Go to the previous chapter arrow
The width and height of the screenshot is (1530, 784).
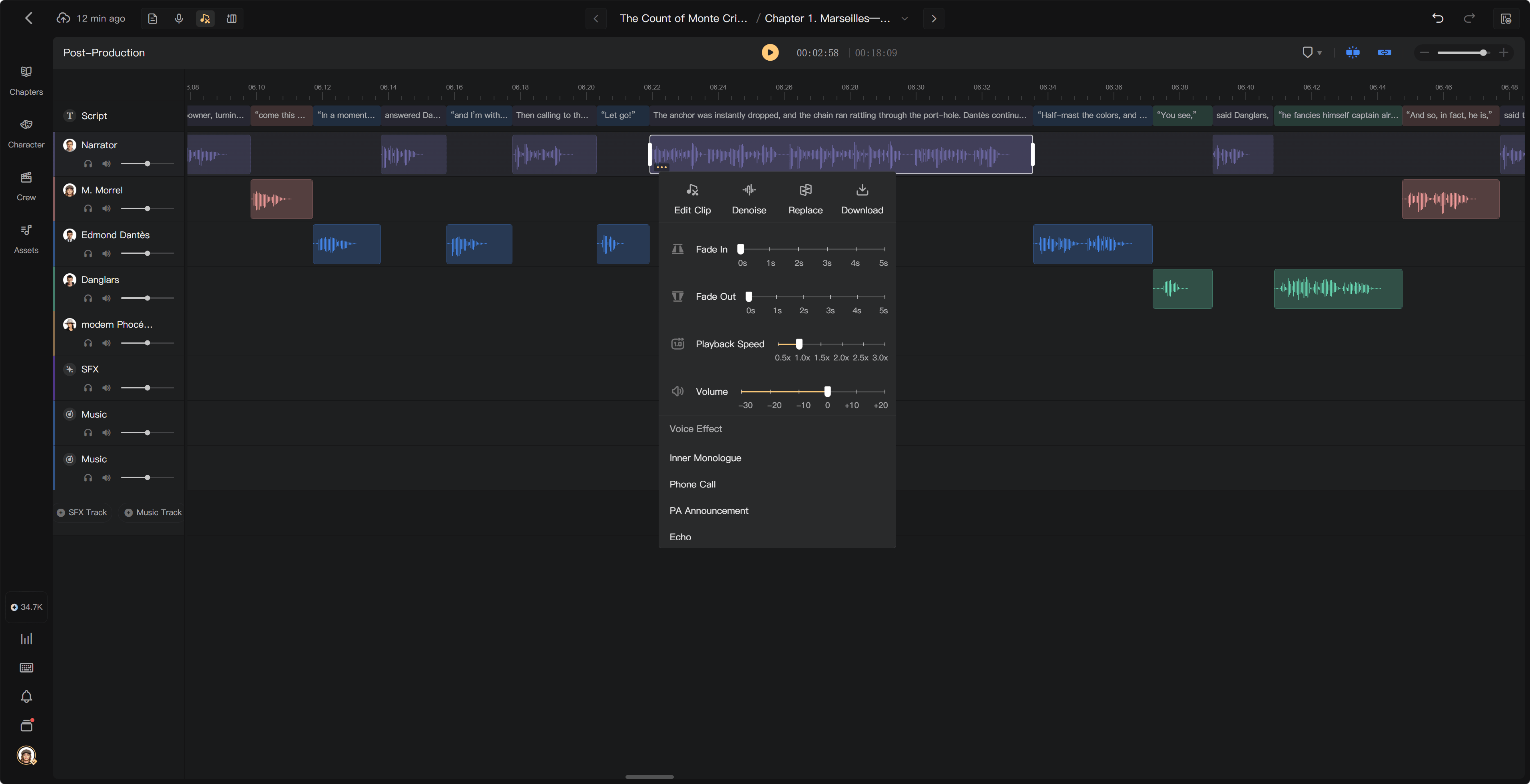(596, 18)
